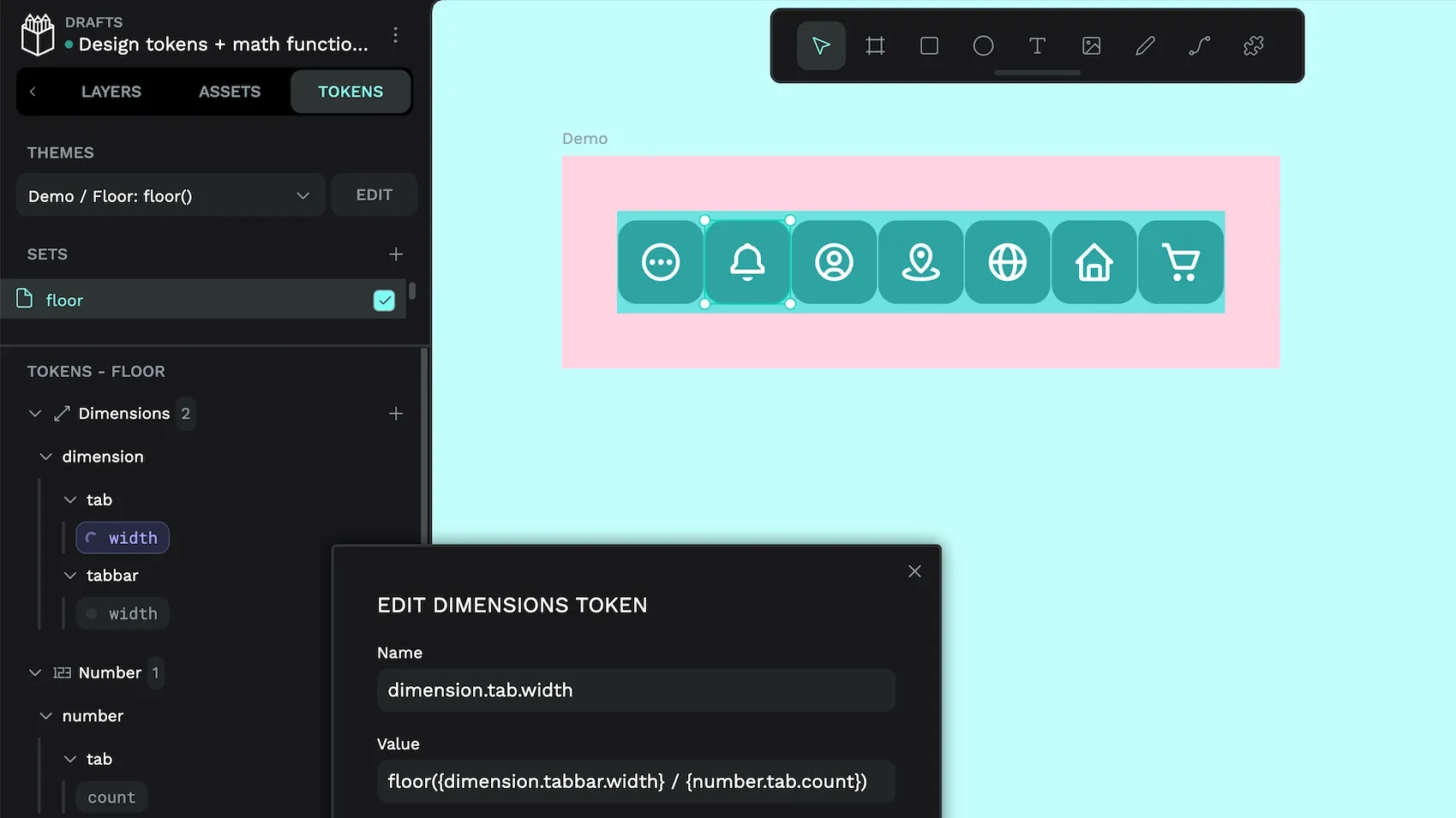Click the shopping cart tab icon
Viewport: 1456px width, 818px height.
pyautogui.click(x=1181, y=262)
